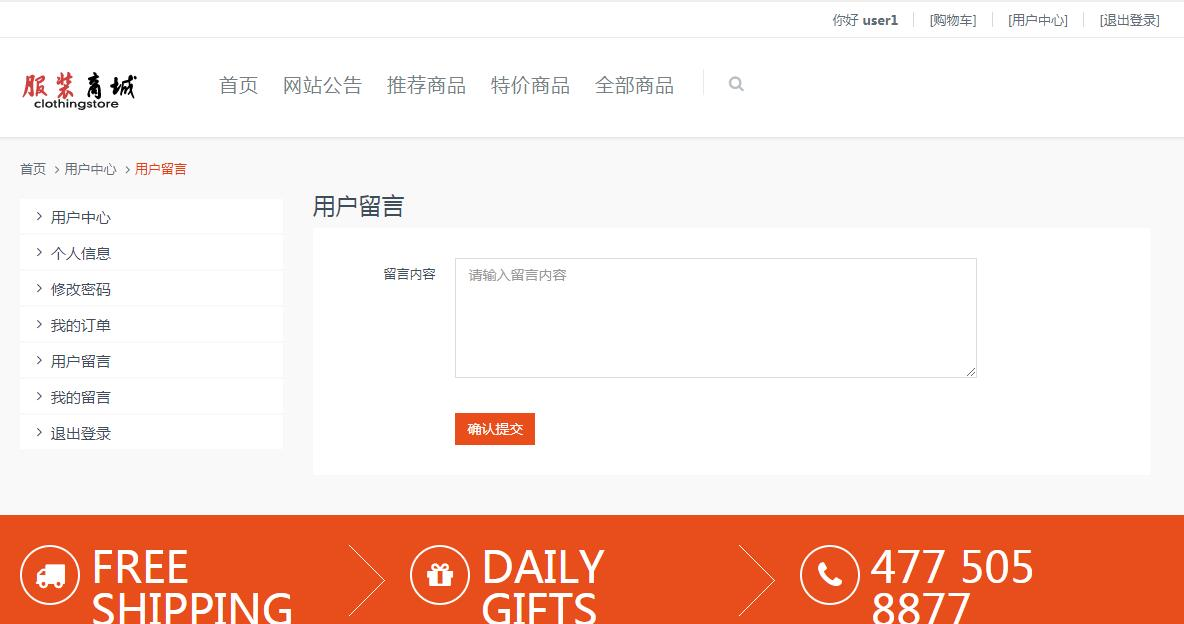Screen dimensions: 1184x624
Task: Focus the 留言内容 text area
Action: pyautogui.click(x=716, y=318)
